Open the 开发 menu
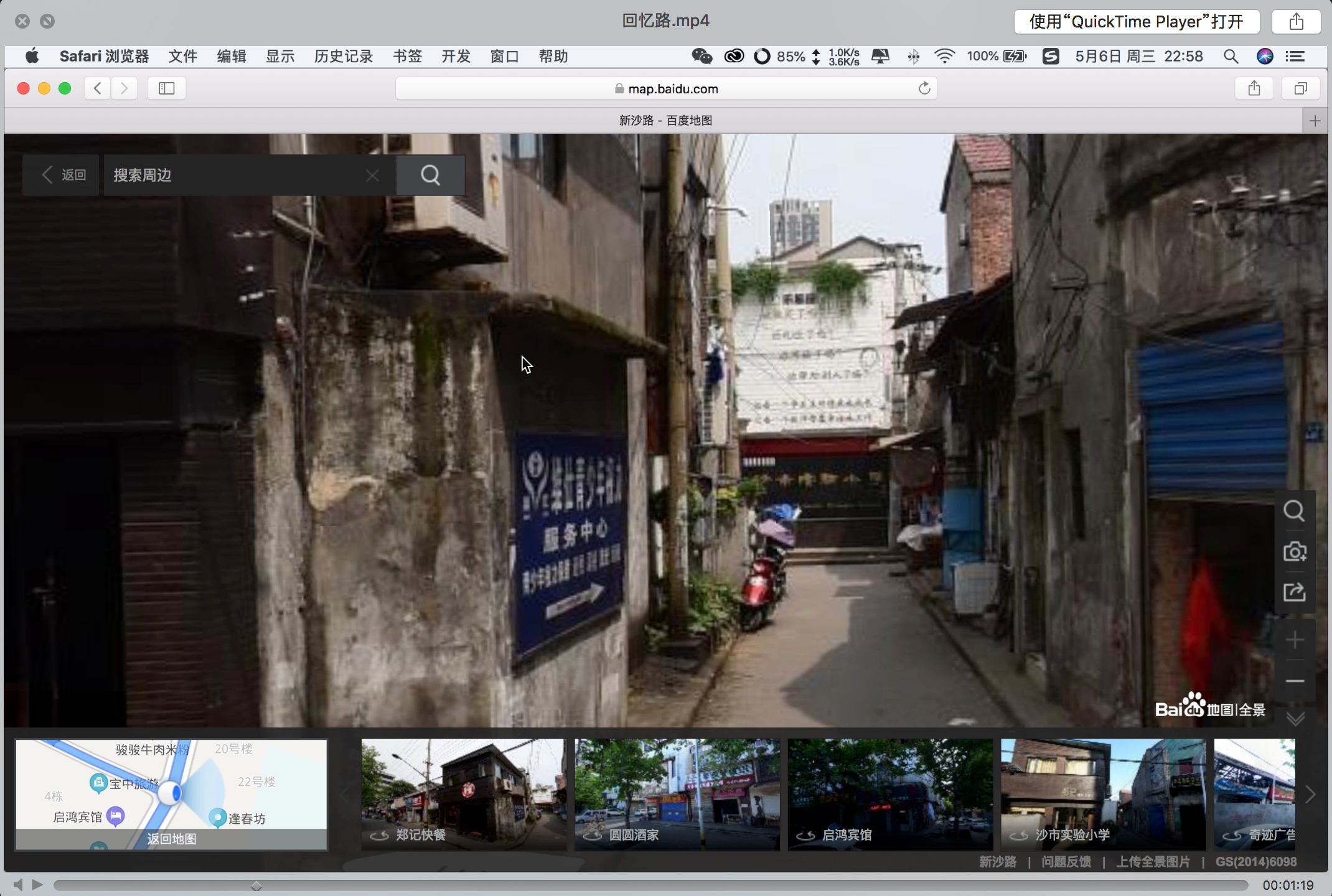The width and height of the screenshot is (1332, 896). tap(456, 57)
